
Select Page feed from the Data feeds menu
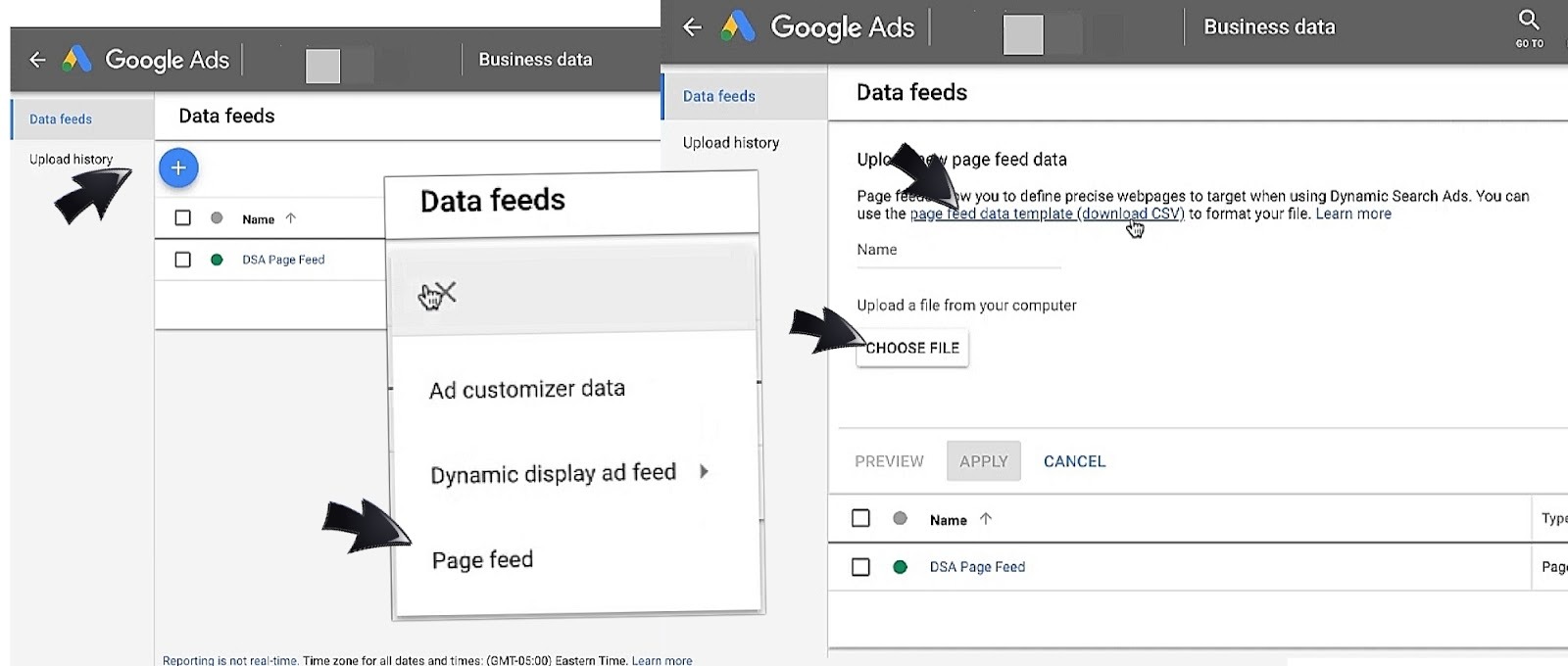[x=482, y=560]
